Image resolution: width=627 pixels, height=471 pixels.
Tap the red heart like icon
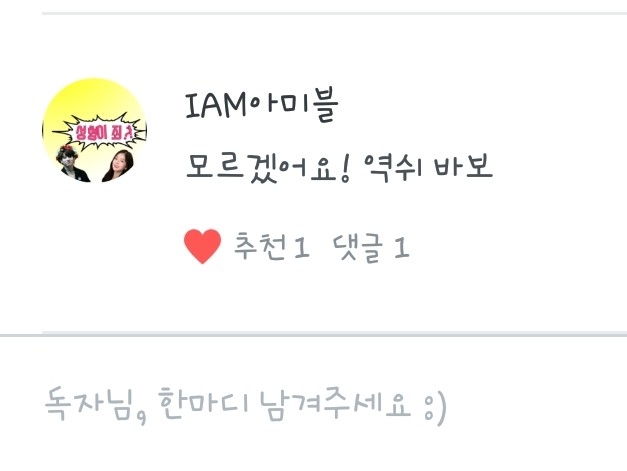(202, 246)
